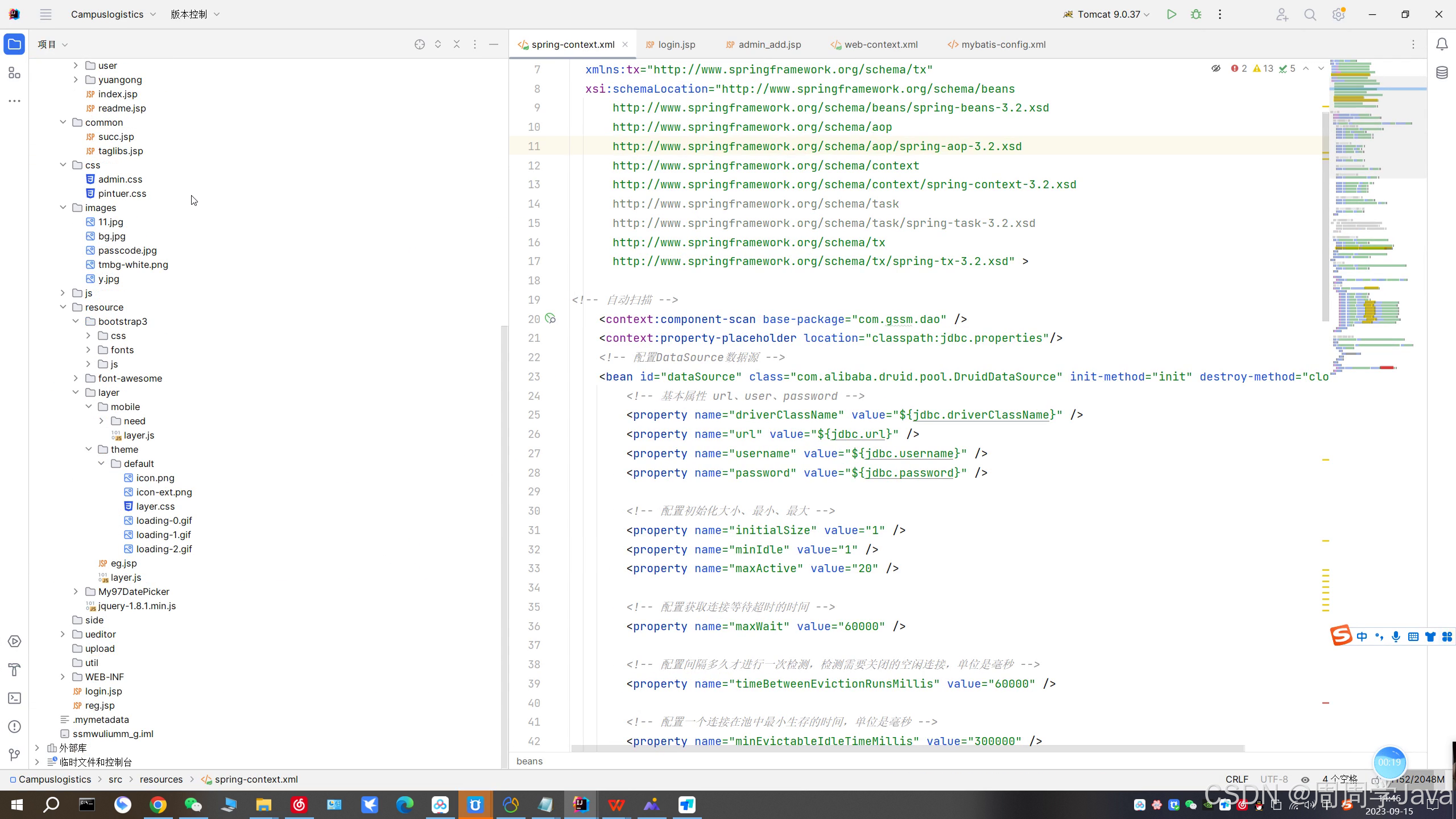
Task: Click the horizontal scrollbar of the editor
Action: 908,748
